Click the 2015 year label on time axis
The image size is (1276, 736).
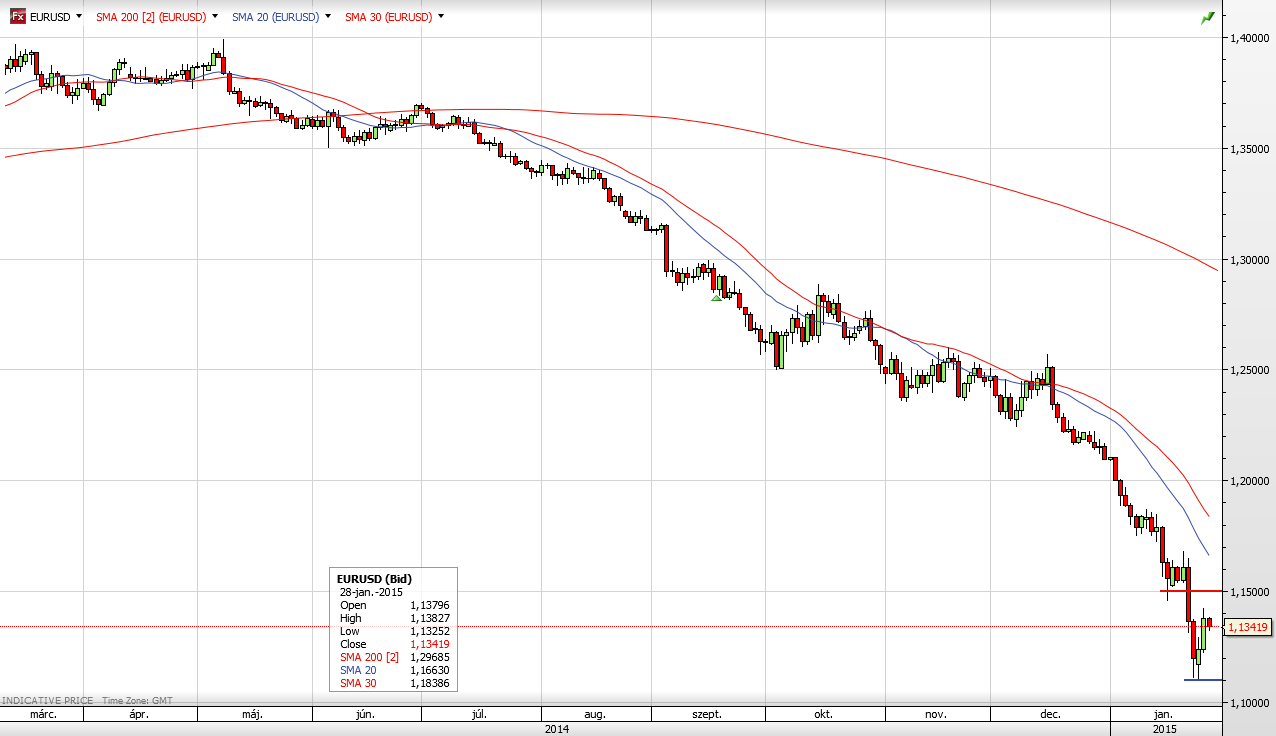tap(1165, 729)
